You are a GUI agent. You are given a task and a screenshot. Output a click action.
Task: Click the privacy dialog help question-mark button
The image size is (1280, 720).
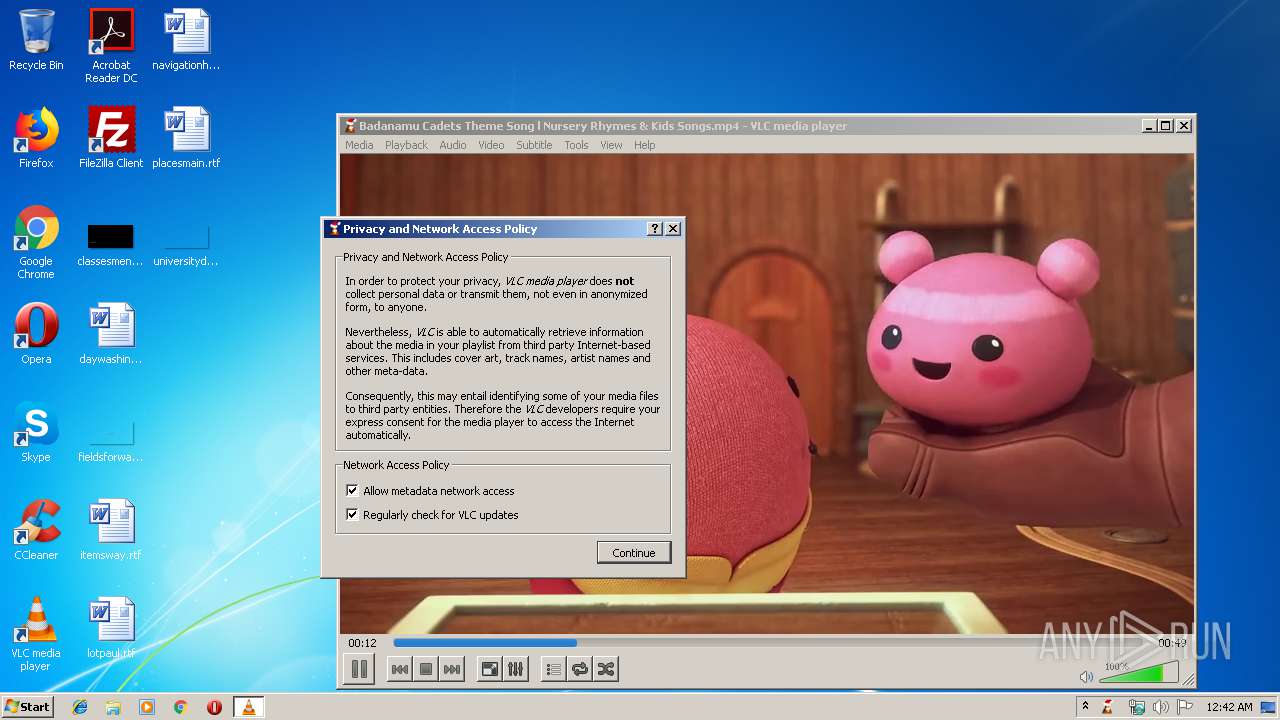click(x=655, y=229)
